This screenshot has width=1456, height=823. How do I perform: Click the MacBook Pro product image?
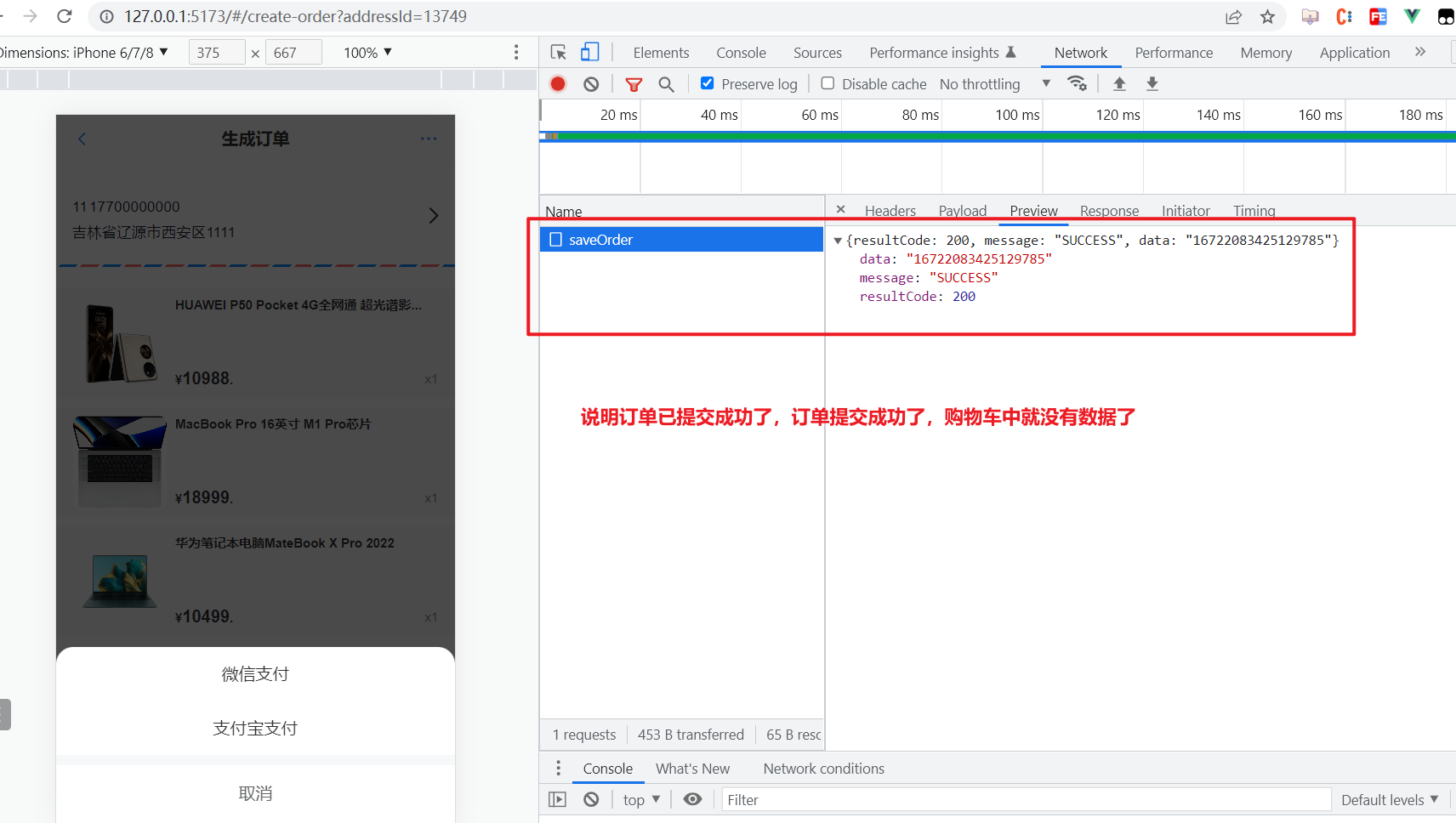pos(120,461)
